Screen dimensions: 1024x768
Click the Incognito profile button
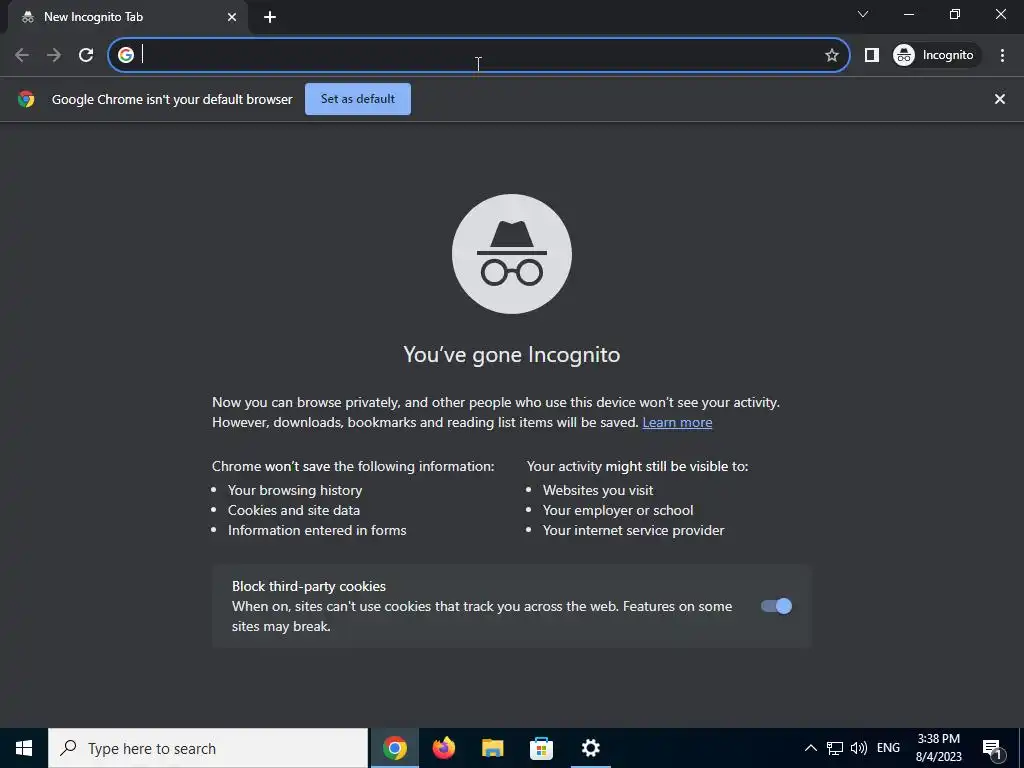click(935, 55)
